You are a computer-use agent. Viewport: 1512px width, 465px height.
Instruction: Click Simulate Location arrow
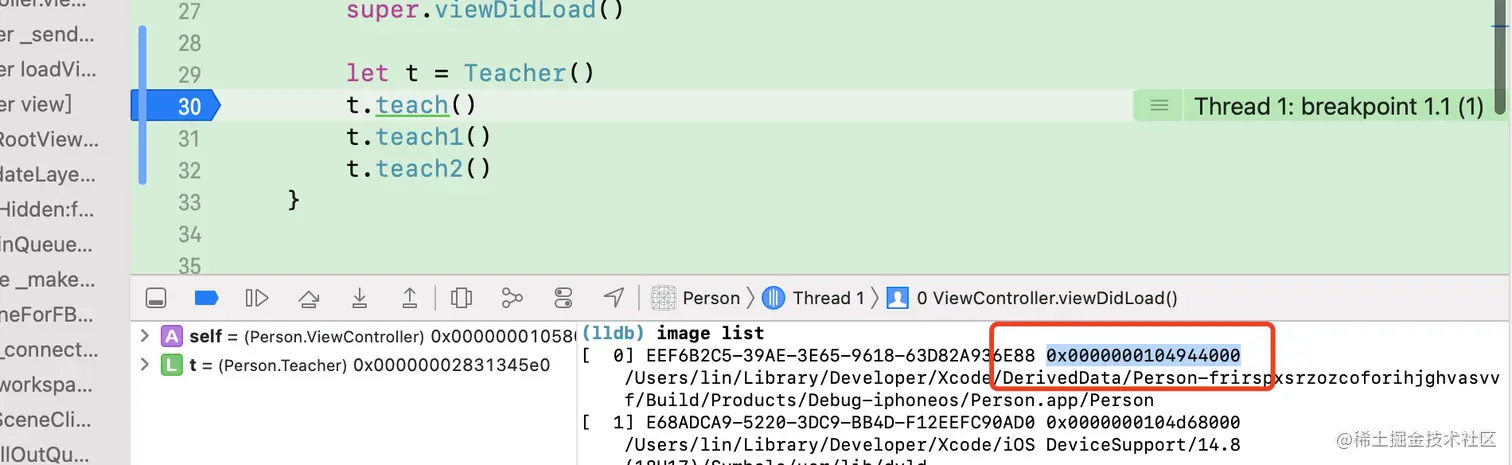pos(614,298)
